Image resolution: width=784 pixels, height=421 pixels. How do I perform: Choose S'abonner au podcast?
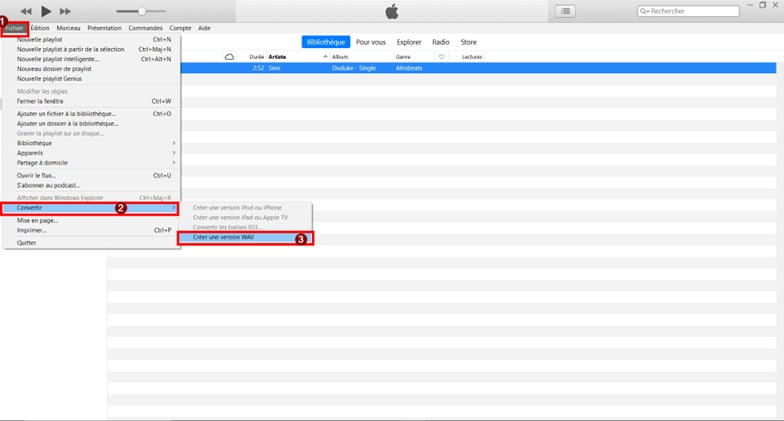click(x=92, y=185)
